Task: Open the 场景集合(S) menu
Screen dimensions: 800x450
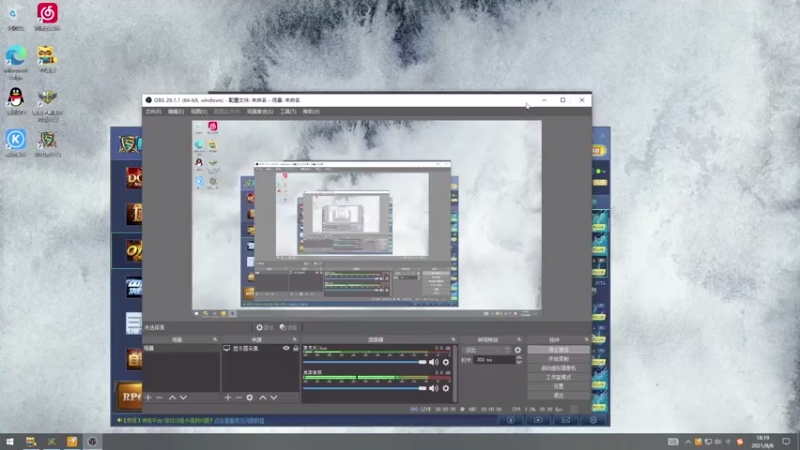Action: [x=260, y=112]
